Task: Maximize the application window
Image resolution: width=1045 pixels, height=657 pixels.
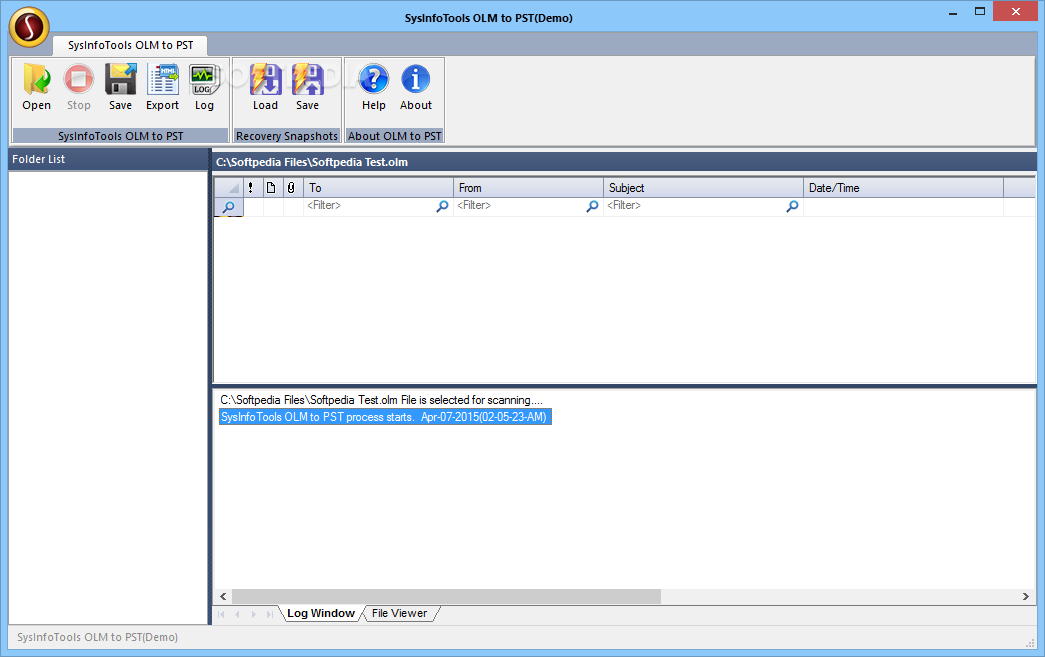Action: (x=980, y=12)
